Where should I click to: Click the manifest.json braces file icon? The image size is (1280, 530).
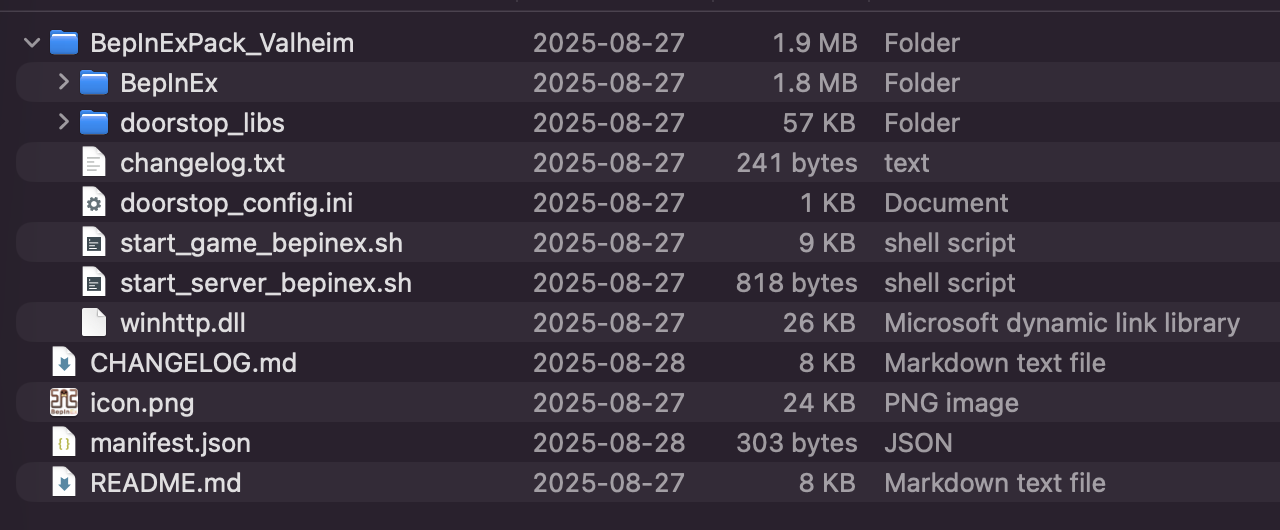coord(64,443)
